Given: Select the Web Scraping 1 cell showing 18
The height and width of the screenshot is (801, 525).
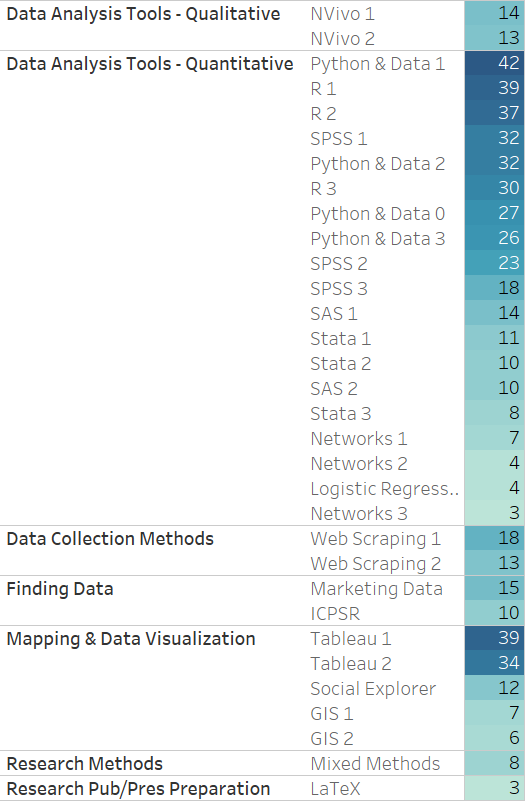Looking at the screenshot, I should (x=495, y=539).
